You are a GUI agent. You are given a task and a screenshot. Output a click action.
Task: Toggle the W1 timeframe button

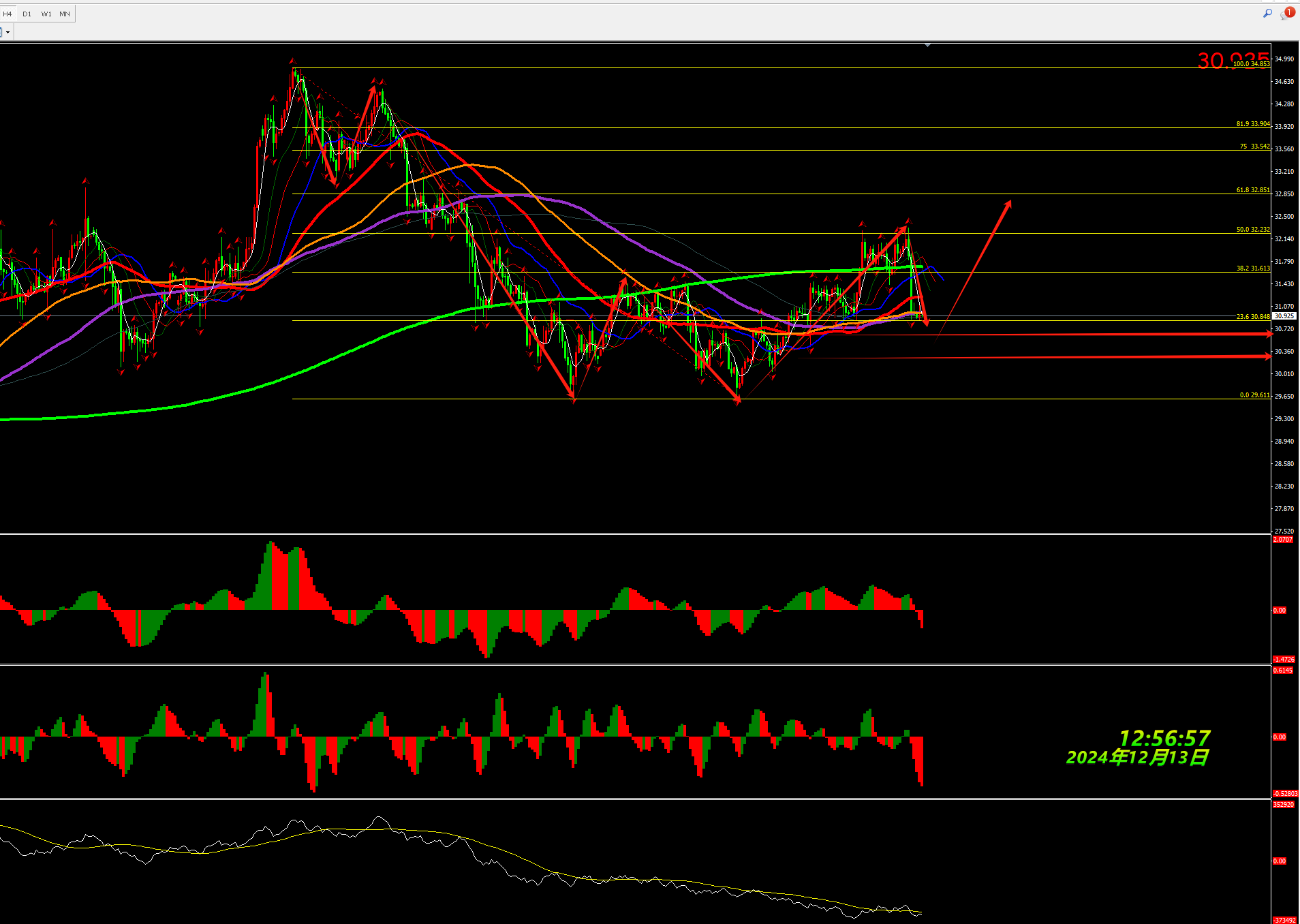pos(46,14)
